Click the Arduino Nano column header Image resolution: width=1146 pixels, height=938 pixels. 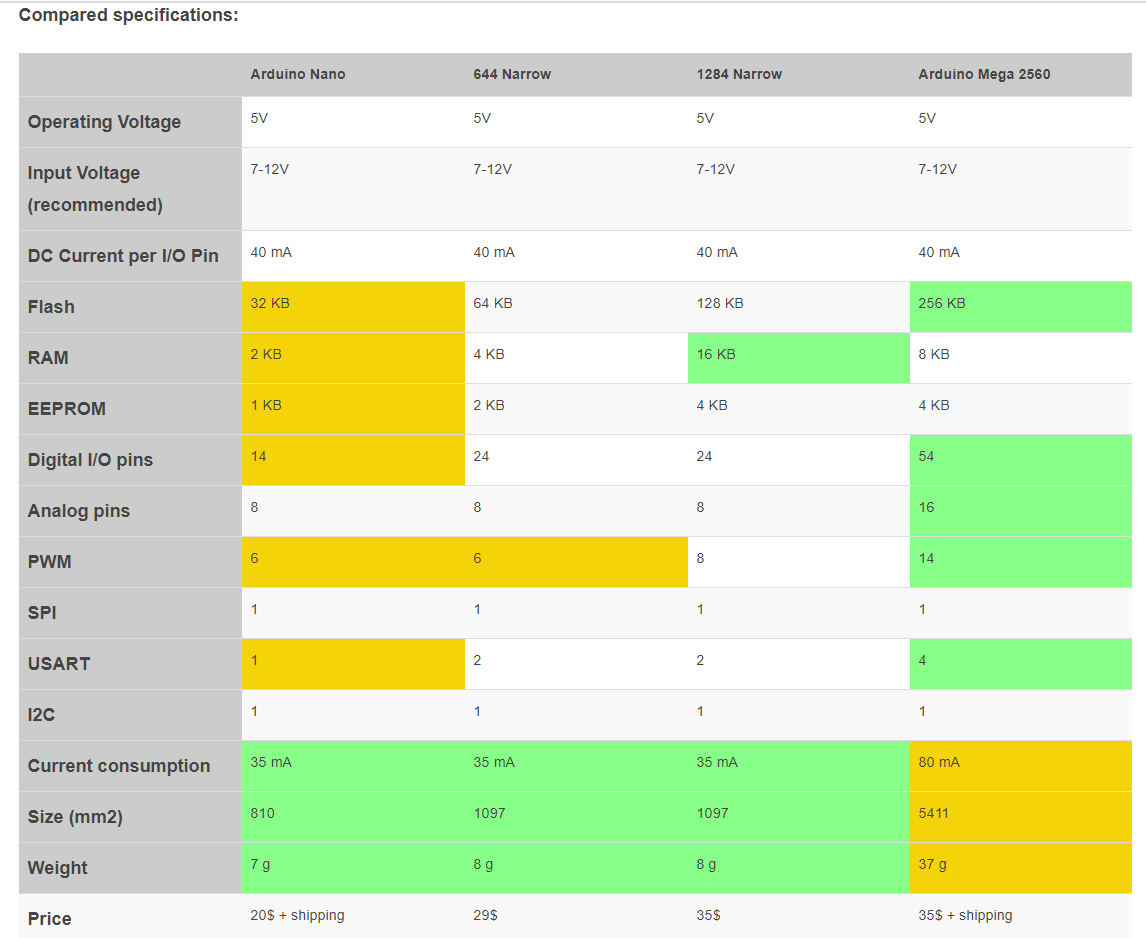[x=298, y=74]
